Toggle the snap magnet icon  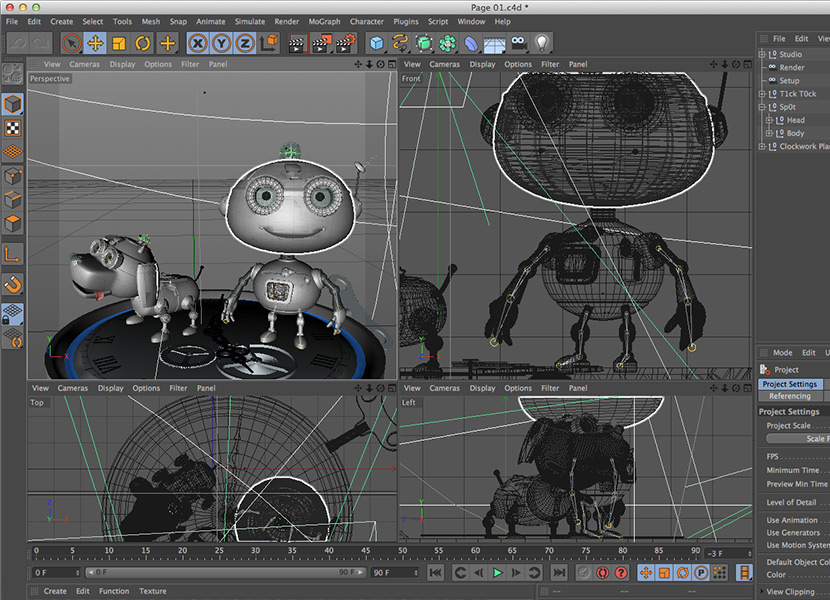point(12,285)
